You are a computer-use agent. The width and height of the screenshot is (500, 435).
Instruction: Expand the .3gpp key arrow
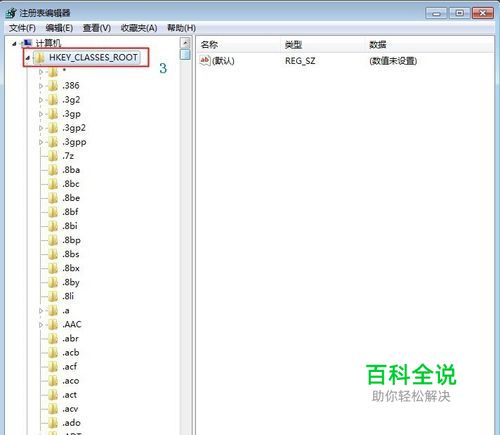pos(41,142)
